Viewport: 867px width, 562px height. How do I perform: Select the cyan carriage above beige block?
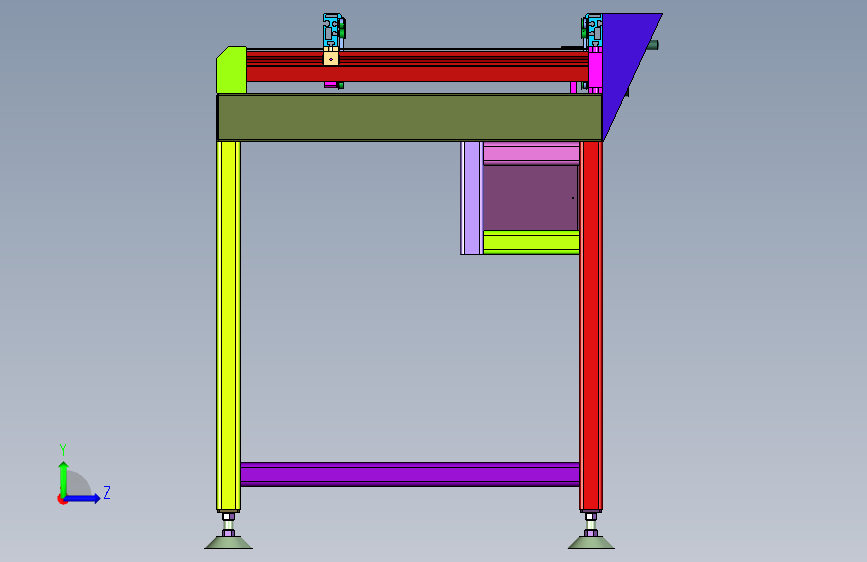point(332,31)
